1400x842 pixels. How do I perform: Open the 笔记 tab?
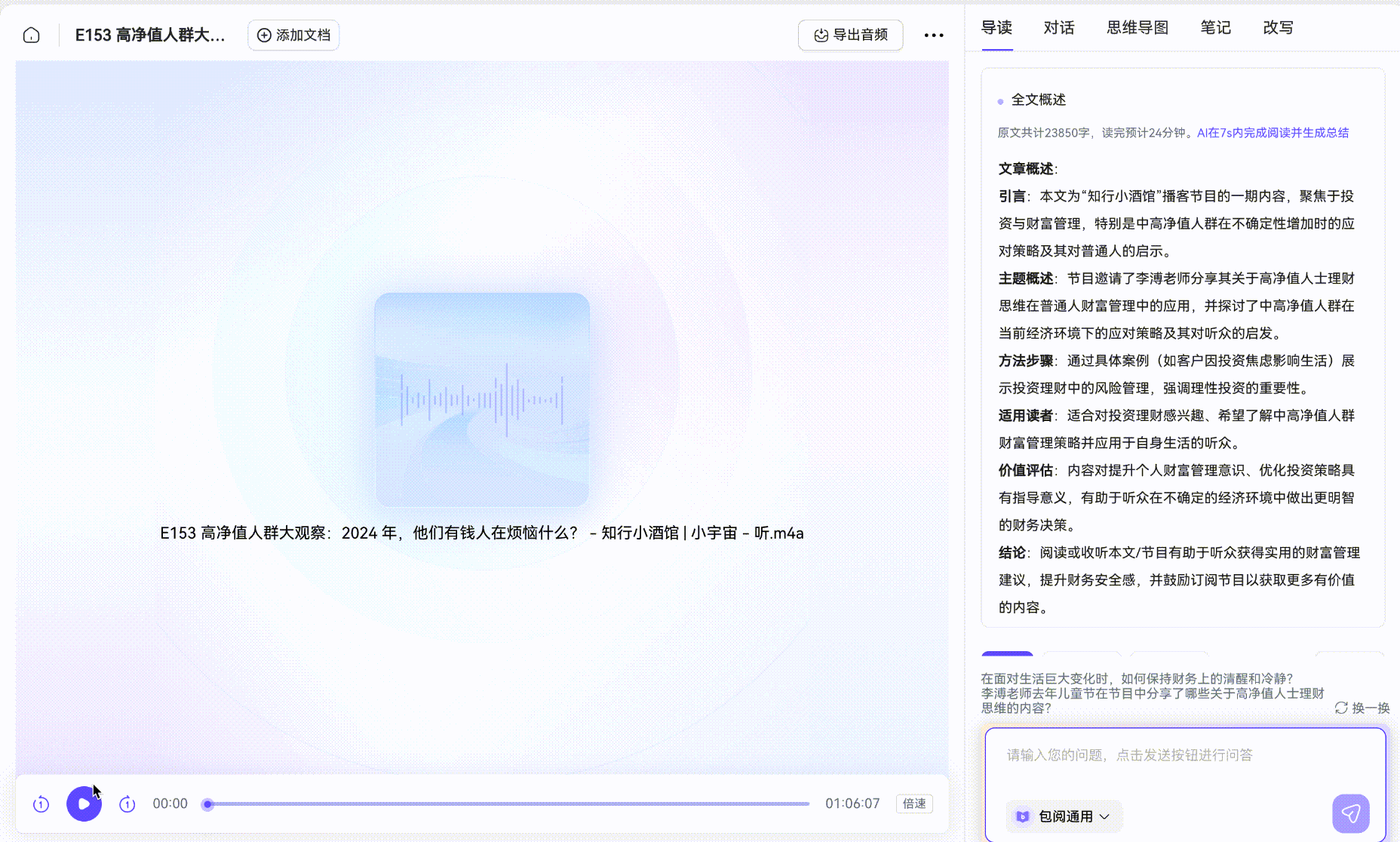point(1215,27)
